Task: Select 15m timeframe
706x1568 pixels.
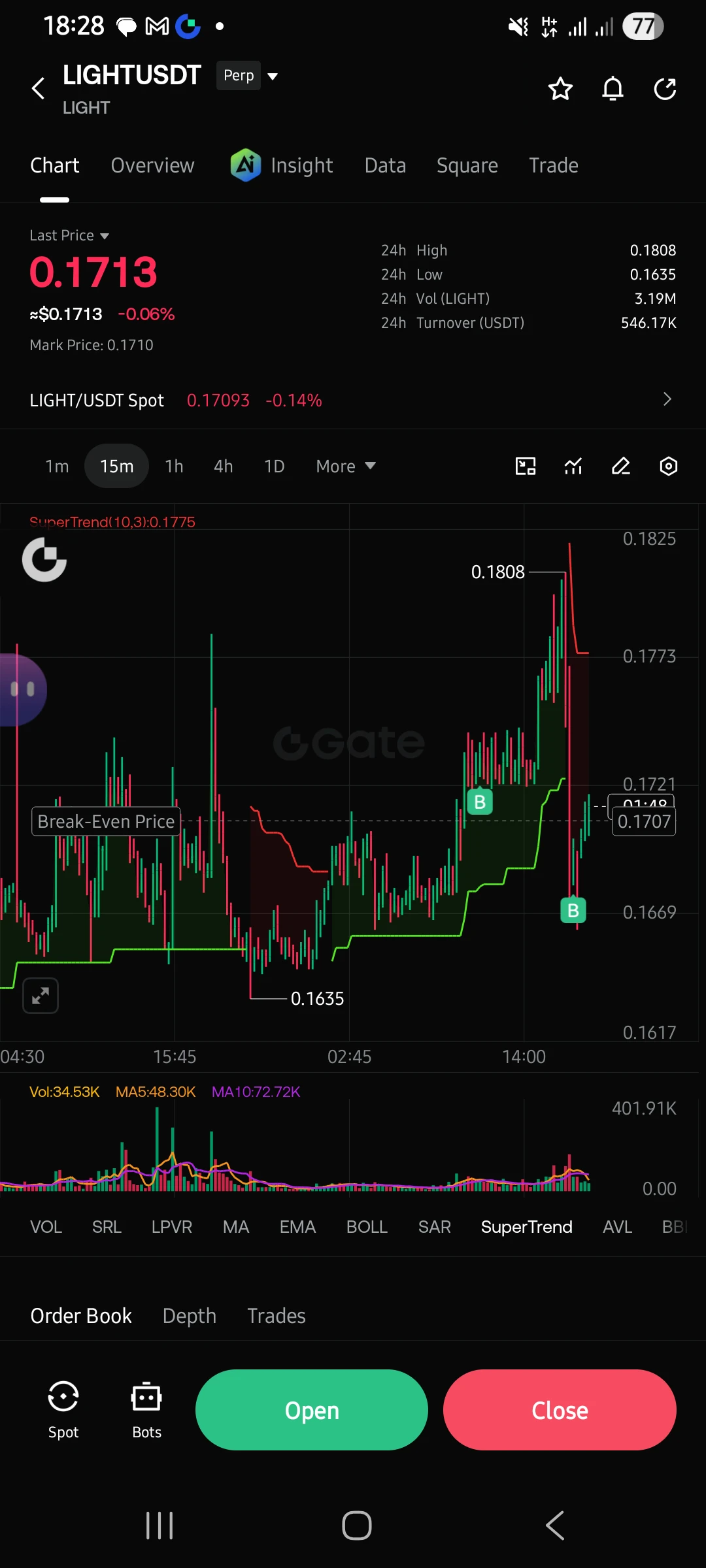Action: 116,466
